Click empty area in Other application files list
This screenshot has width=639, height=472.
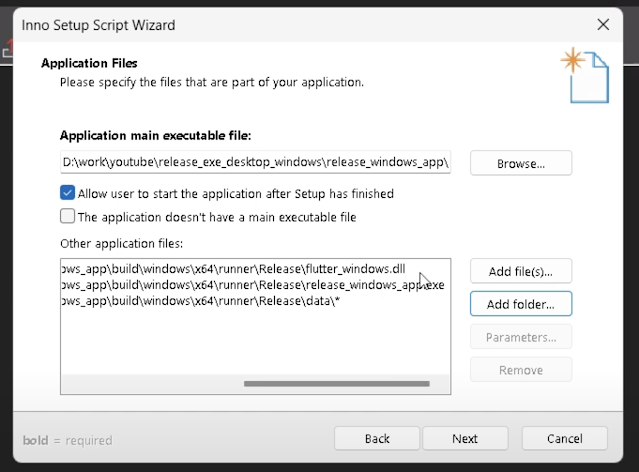click(x=250, y=345)
